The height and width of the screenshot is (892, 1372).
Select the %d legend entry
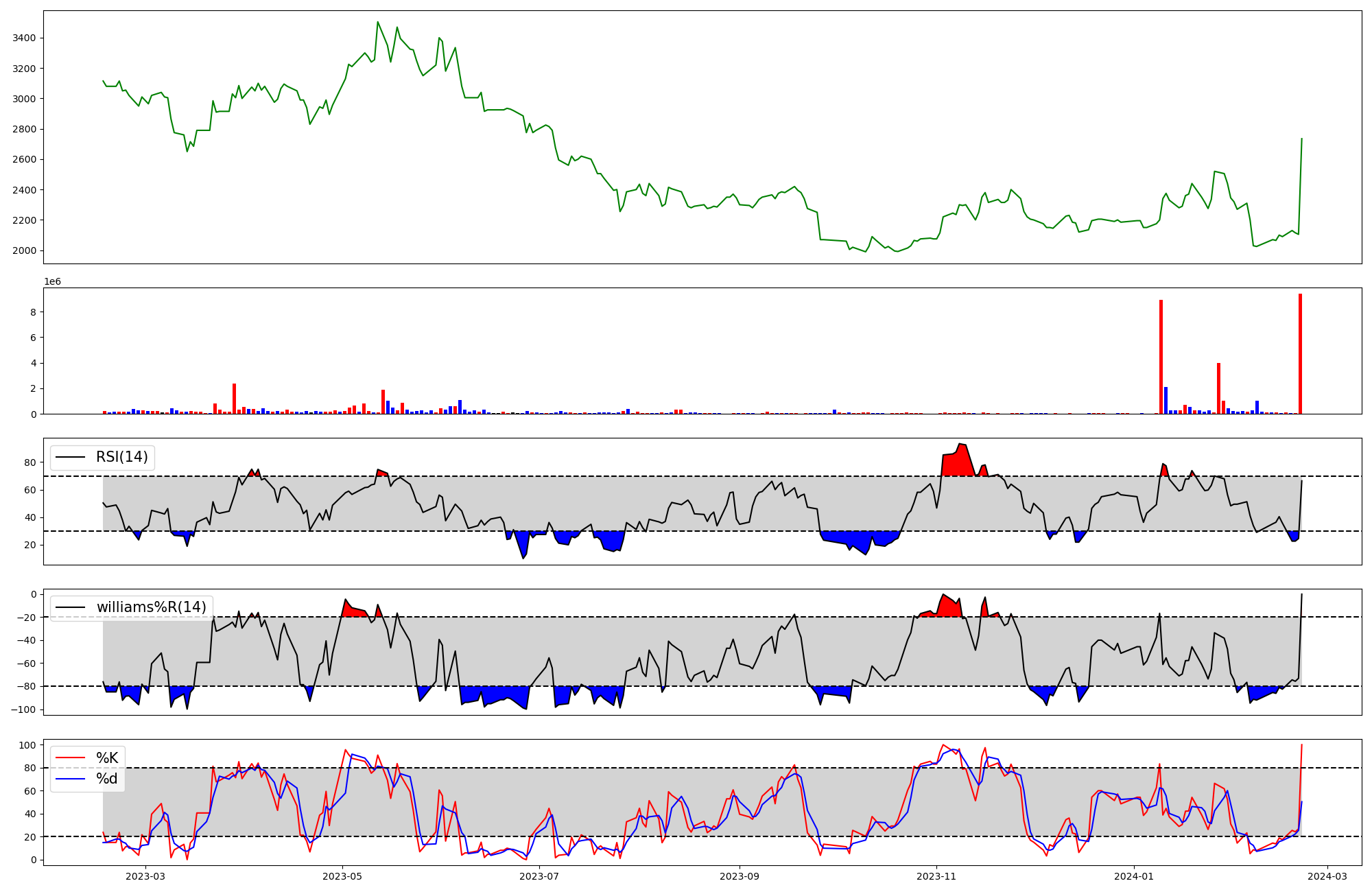tap(106, 779)
